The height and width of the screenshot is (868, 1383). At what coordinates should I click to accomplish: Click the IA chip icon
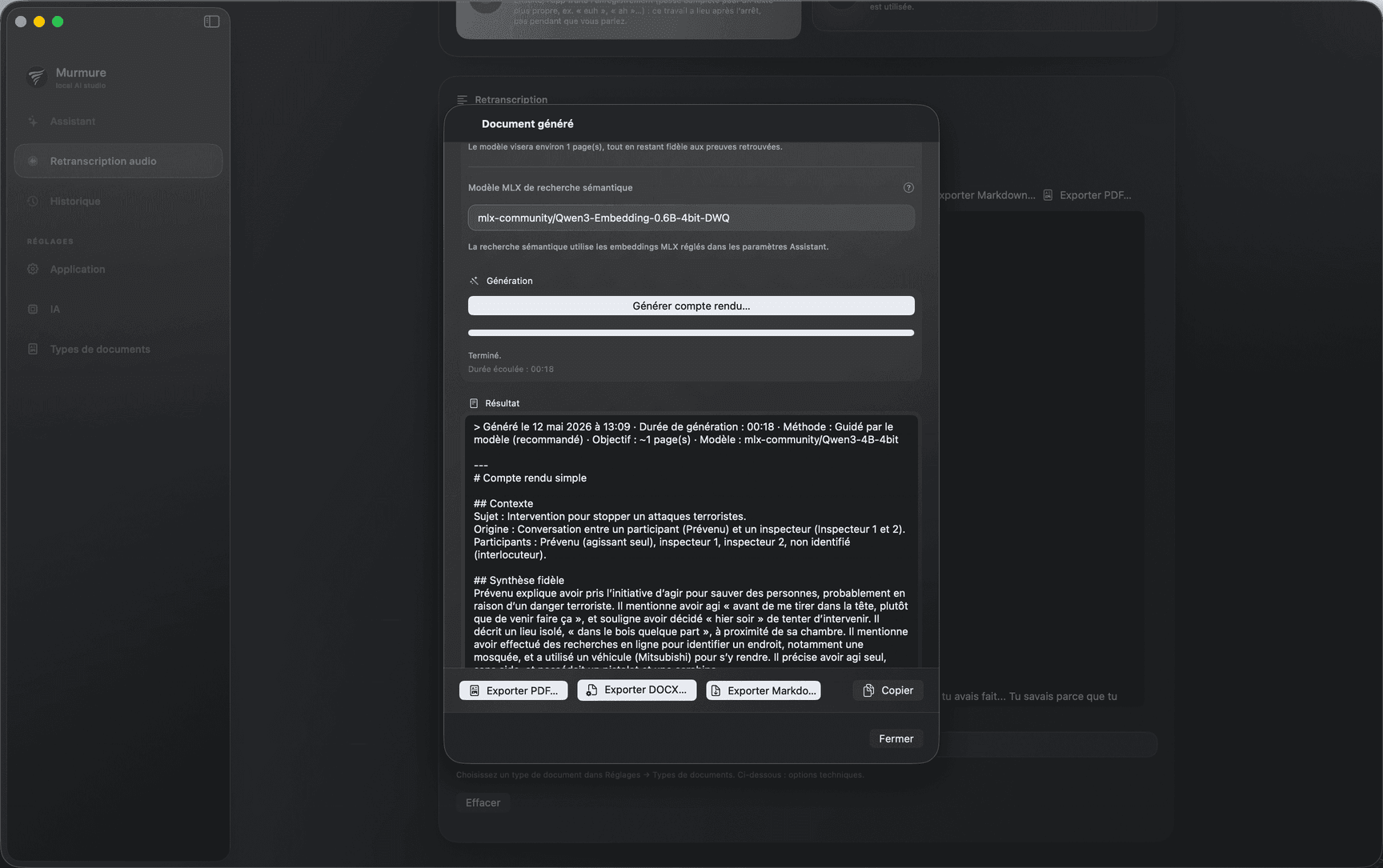coord(33,309)
